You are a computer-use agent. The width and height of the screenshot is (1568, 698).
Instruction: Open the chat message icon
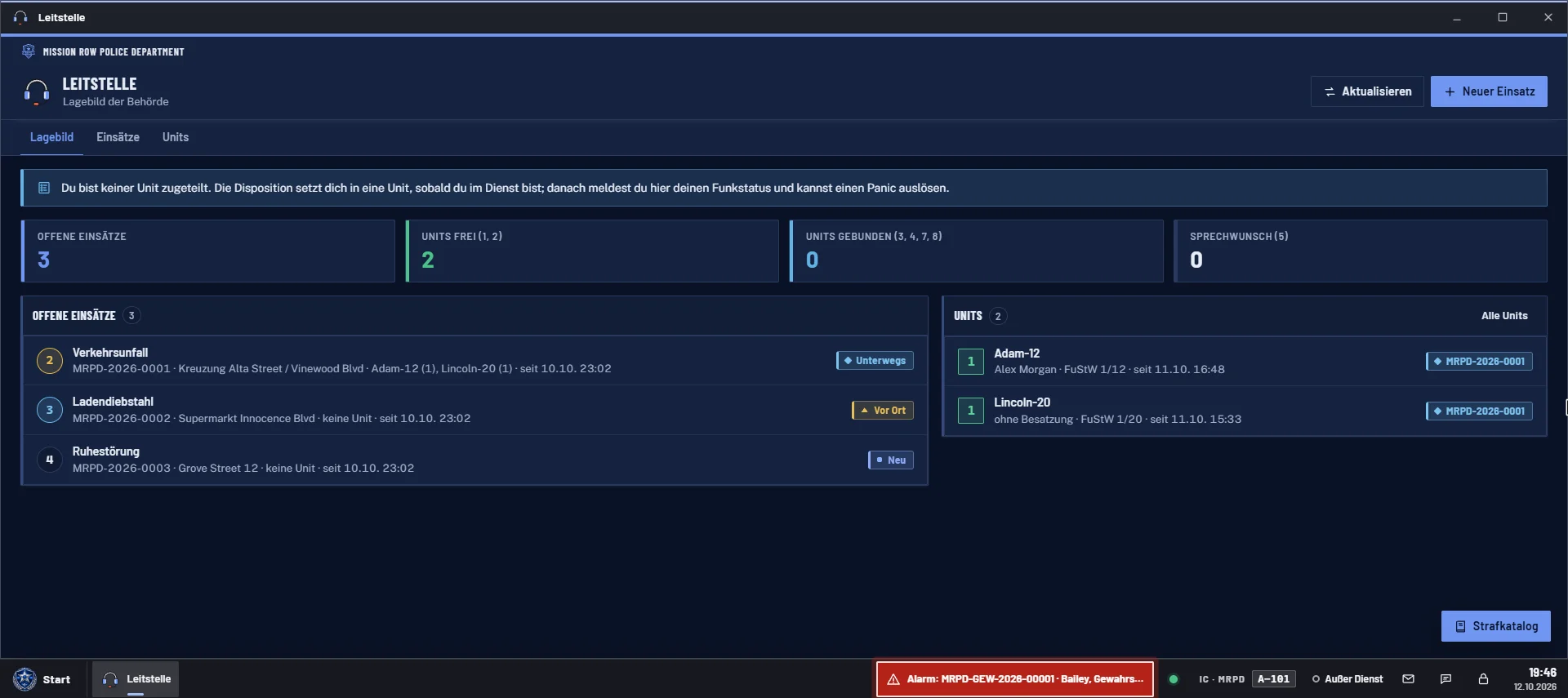pyautogui.click(x=1446, y=679)
